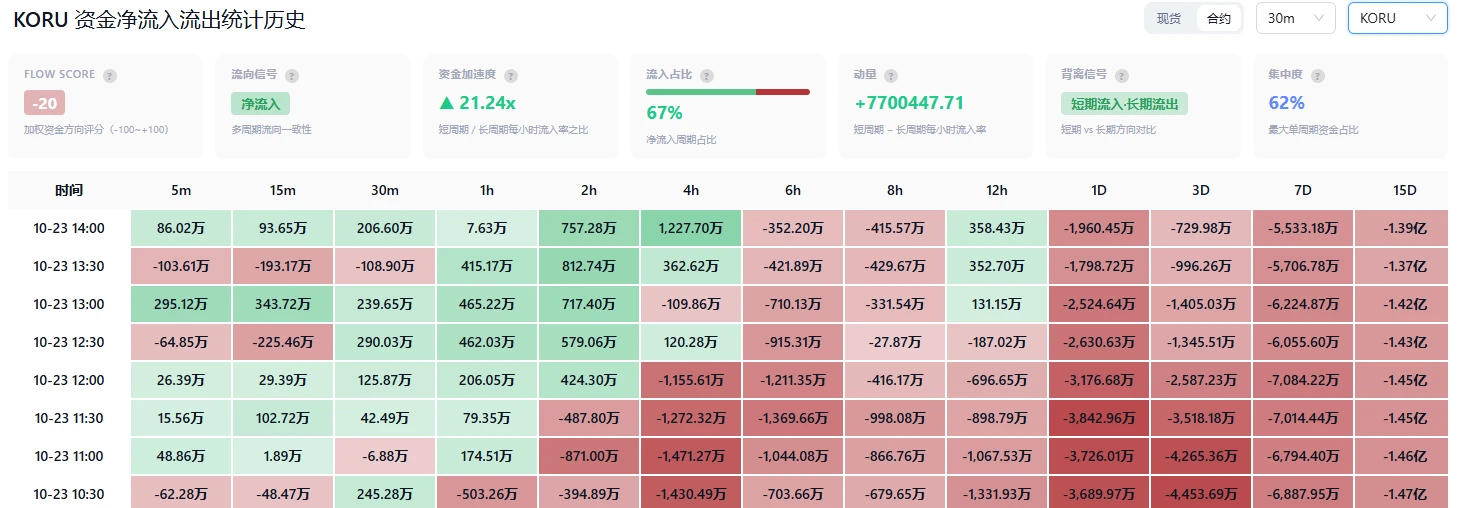Click the 1D column header

pyautogui.click(x=1099, y=190)
